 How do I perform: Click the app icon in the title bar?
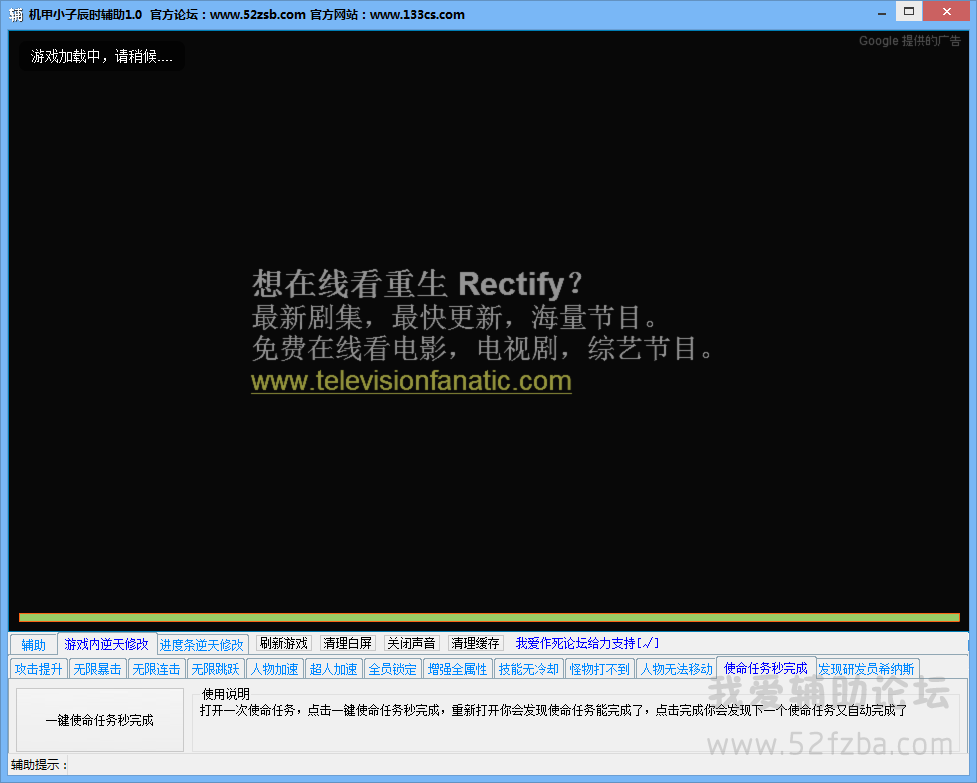(x=16, y=14)
